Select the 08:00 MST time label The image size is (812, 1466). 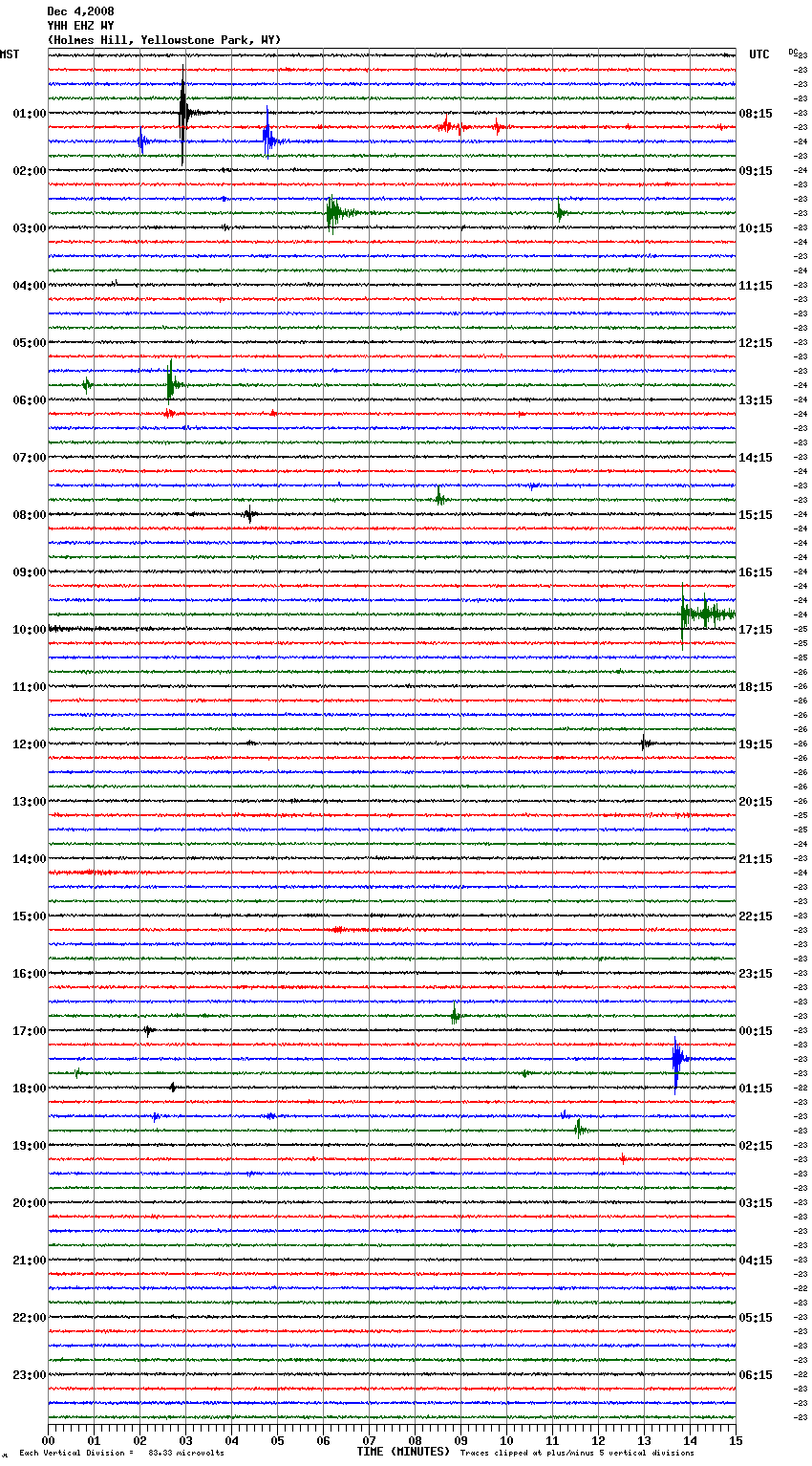pos(30,515)
